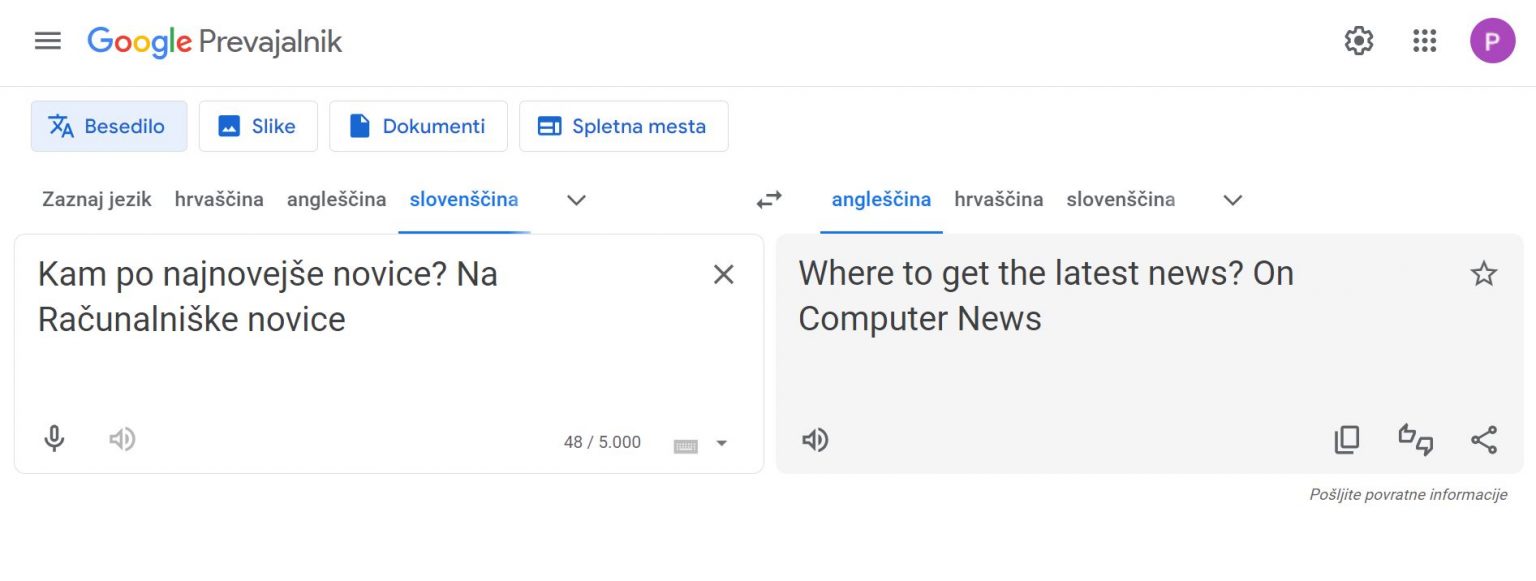The height and width of the screenshot is (581, 1536).
Task: Expand more source language options
Action: [575, 200]
